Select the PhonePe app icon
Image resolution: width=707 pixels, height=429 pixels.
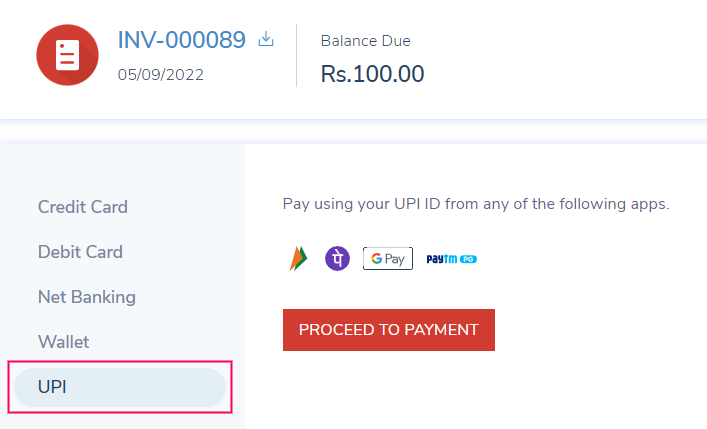pos(338,258)
